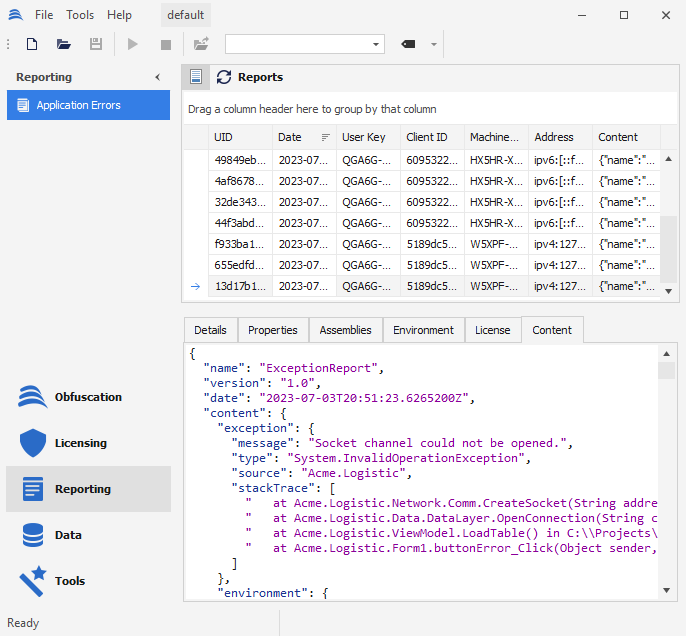Toggle the report list view icon
Viewport: 686px width, 636px height.
tap(196, 77)
